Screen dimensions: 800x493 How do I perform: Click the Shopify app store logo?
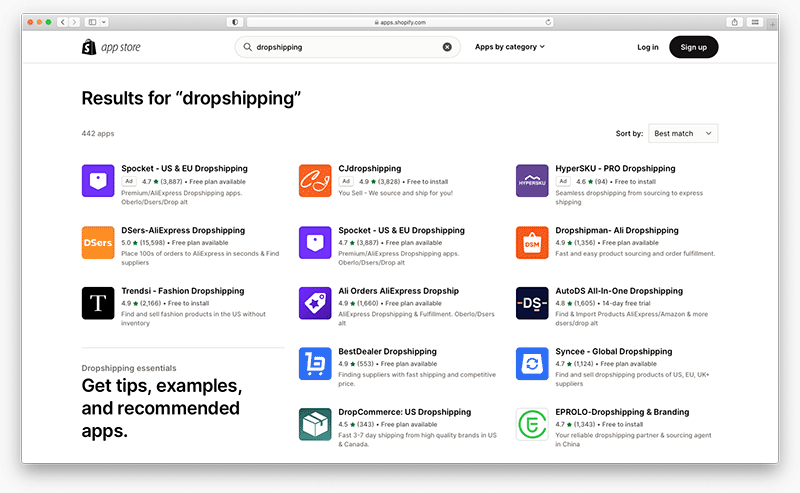tap(111, 47)
